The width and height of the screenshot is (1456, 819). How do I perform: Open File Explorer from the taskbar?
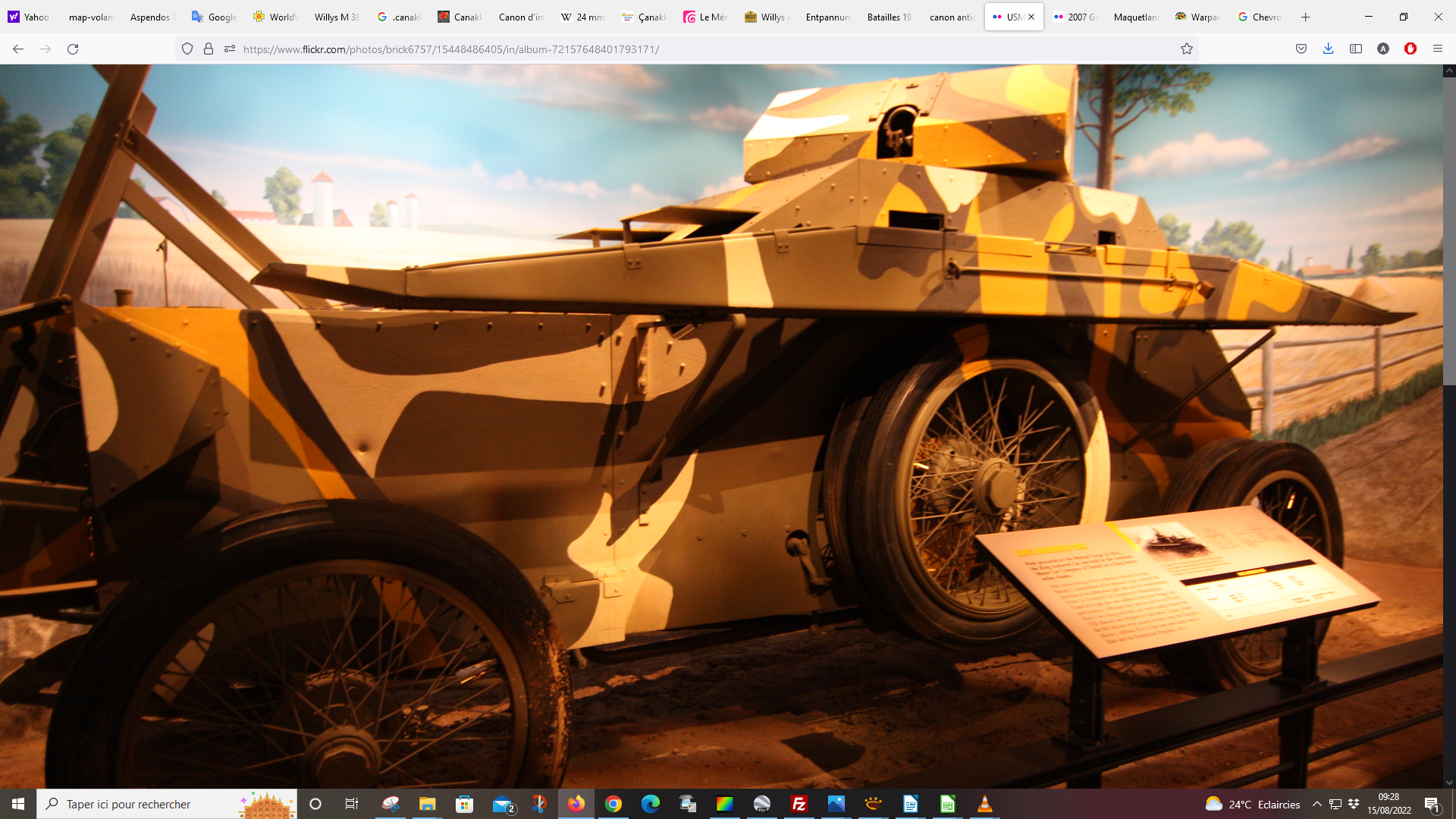[x=427, y=804]
